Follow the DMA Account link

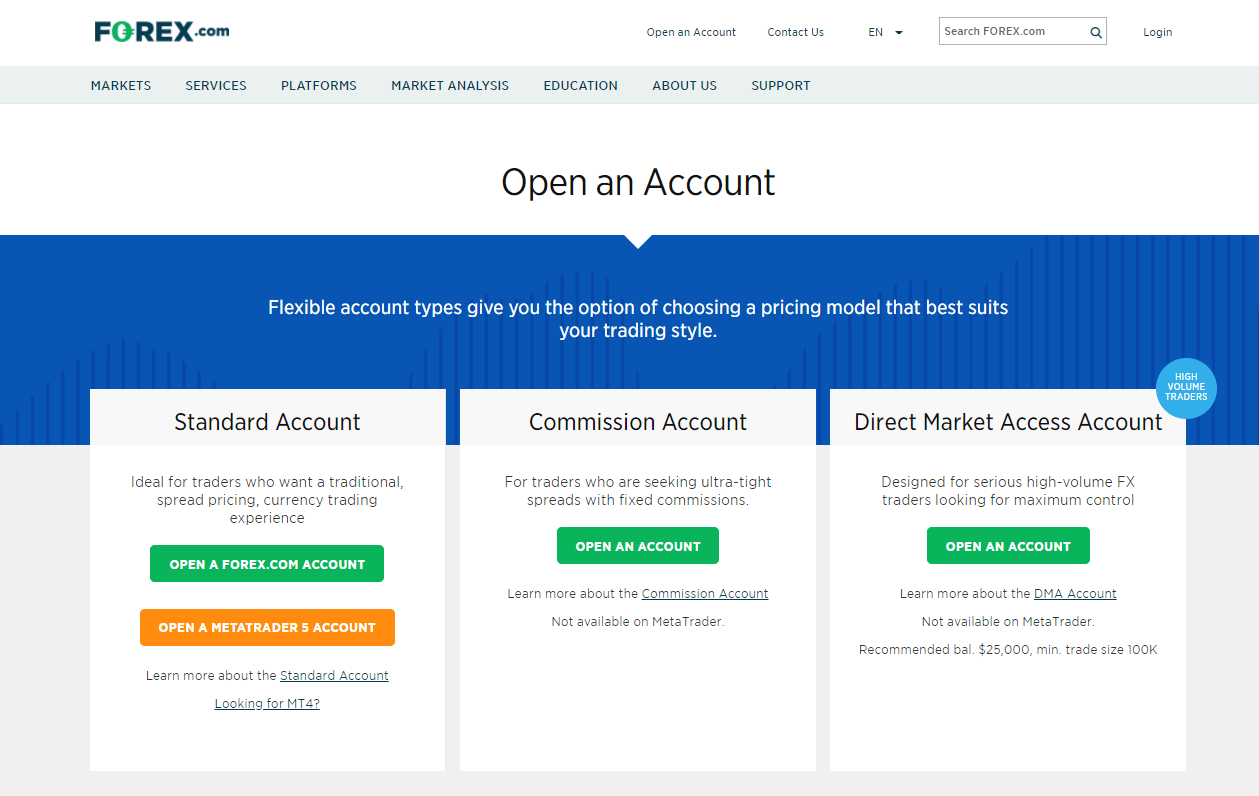tap(1075, 594)
